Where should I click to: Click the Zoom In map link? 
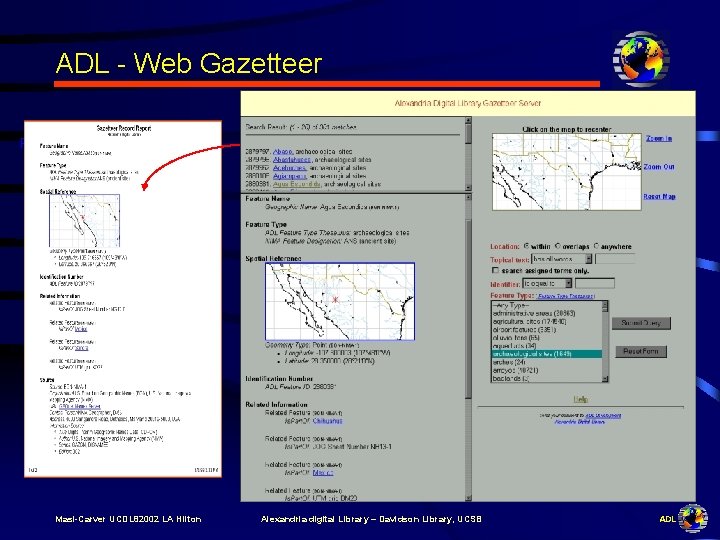(x=659, y=138)
